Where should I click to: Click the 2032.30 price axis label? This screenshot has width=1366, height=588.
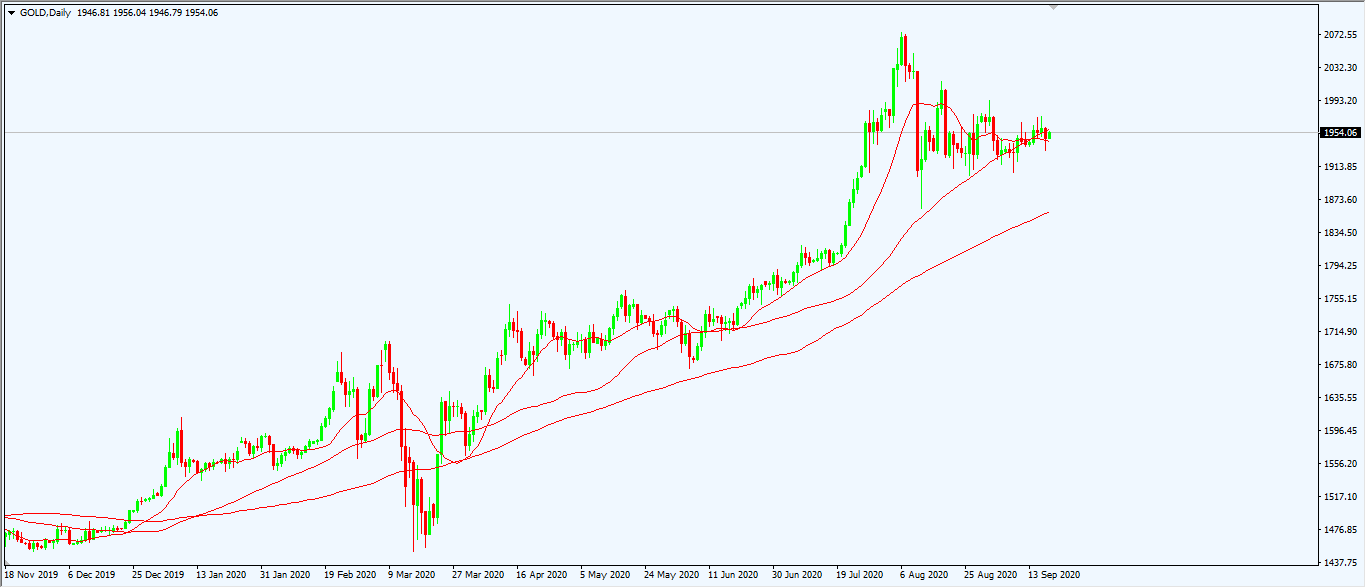coord(1340,68)
